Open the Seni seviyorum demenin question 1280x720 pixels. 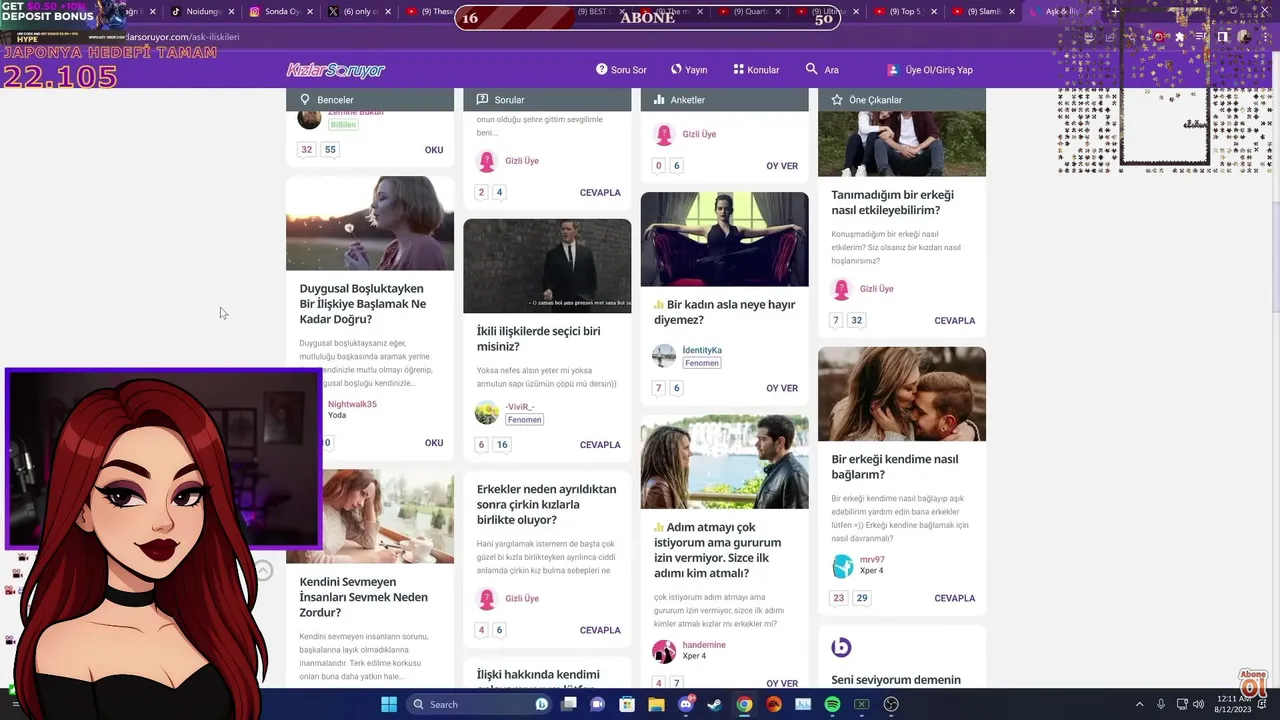896,680
